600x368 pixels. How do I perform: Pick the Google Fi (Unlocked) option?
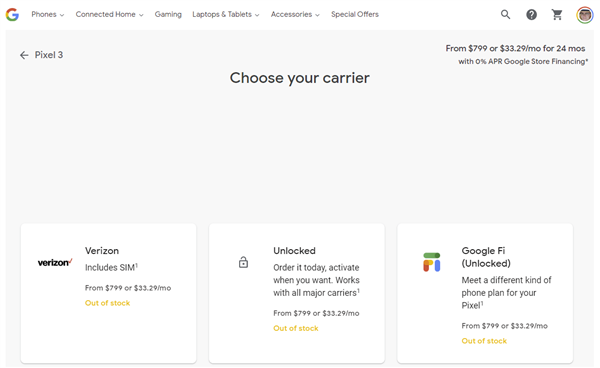tap(486, 257)
